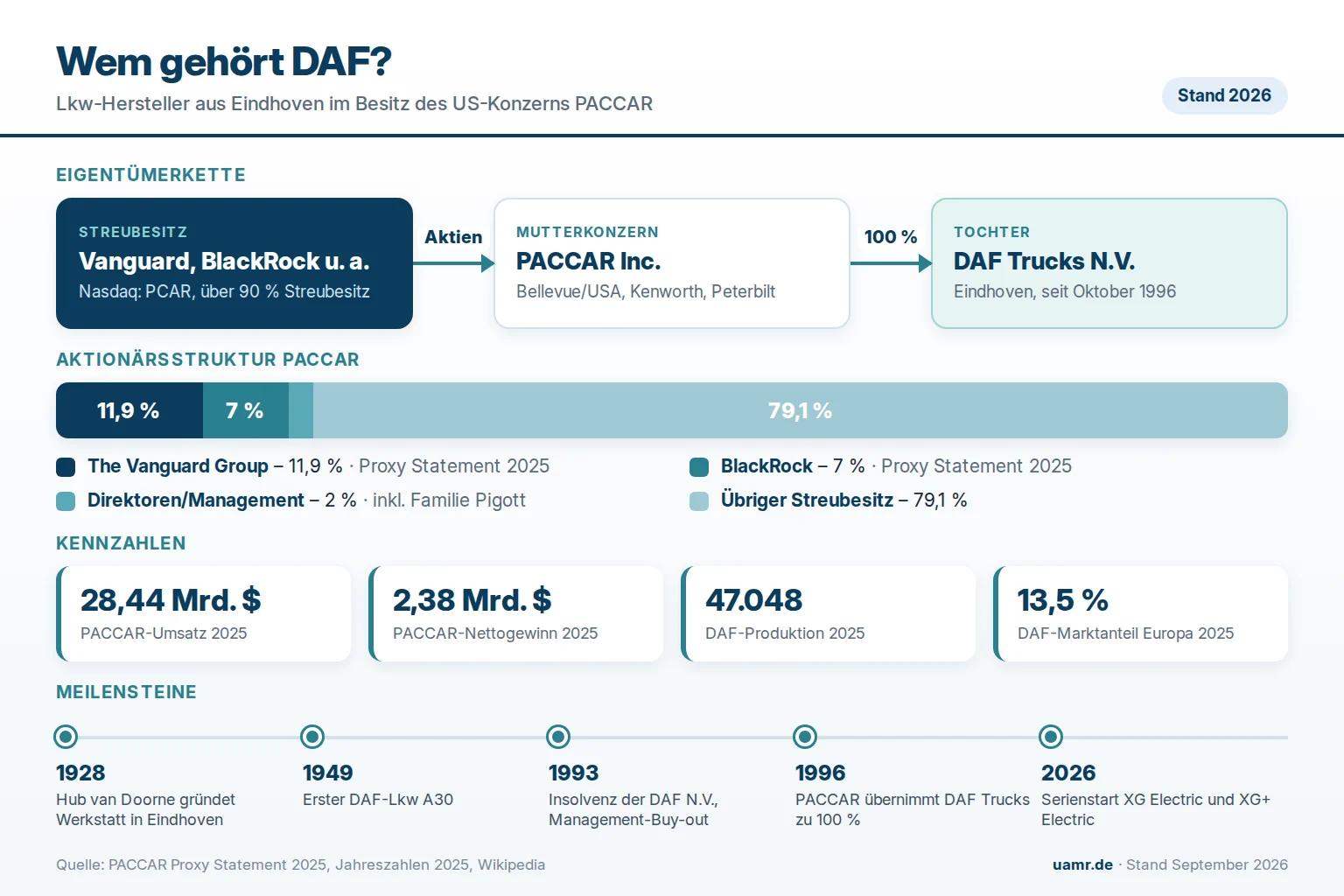
Task: Click 'Eindhoven, seit Oktober 1996' text
Action: [1065, 291]
